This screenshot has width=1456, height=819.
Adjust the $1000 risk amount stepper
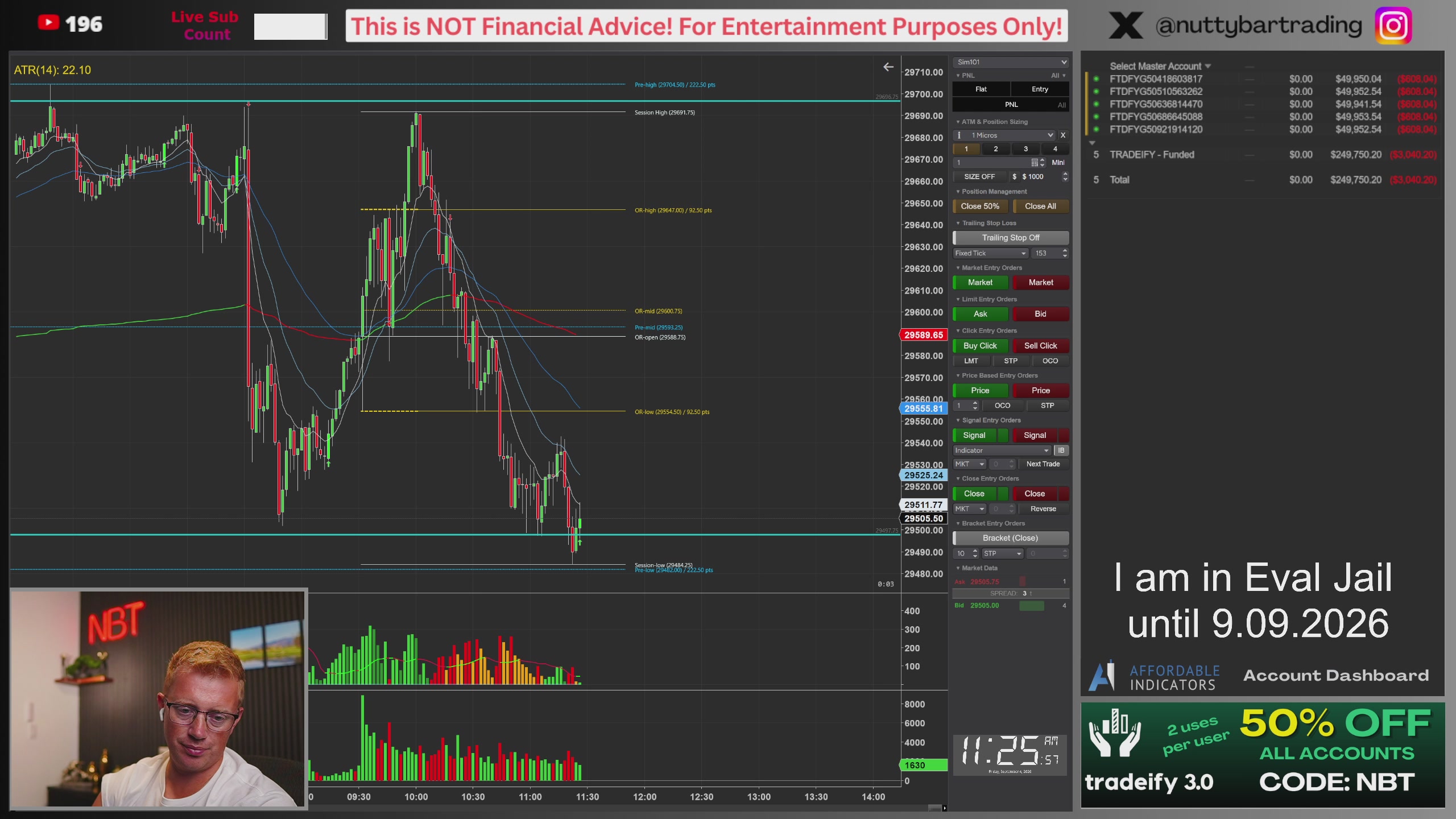pyautogui.click(x=1065, y=177)
